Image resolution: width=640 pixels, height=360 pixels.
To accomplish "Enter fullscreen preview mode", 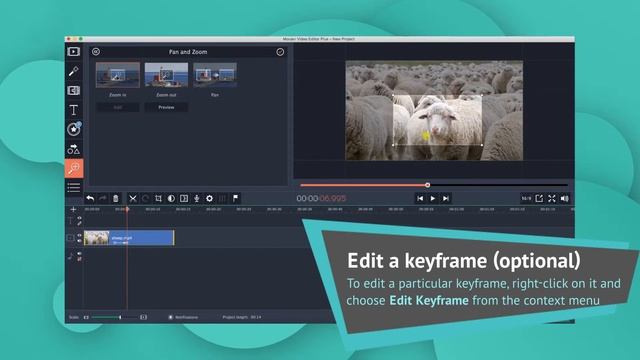I will pos(552,198).
